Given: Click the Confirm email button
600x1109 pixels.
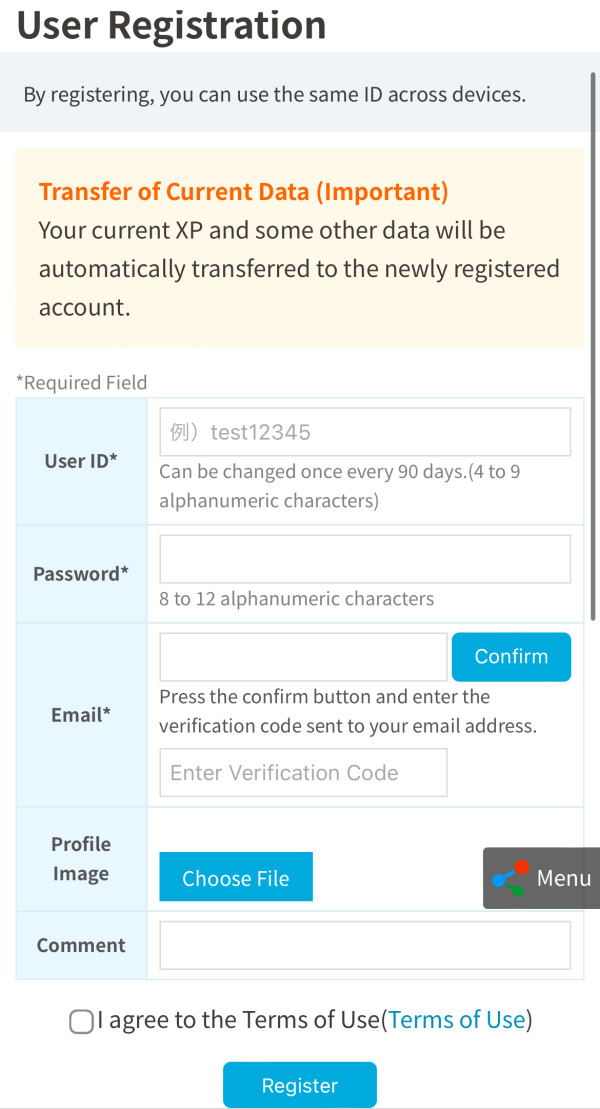Looking at the screenshot, I should tap(511, 657).
